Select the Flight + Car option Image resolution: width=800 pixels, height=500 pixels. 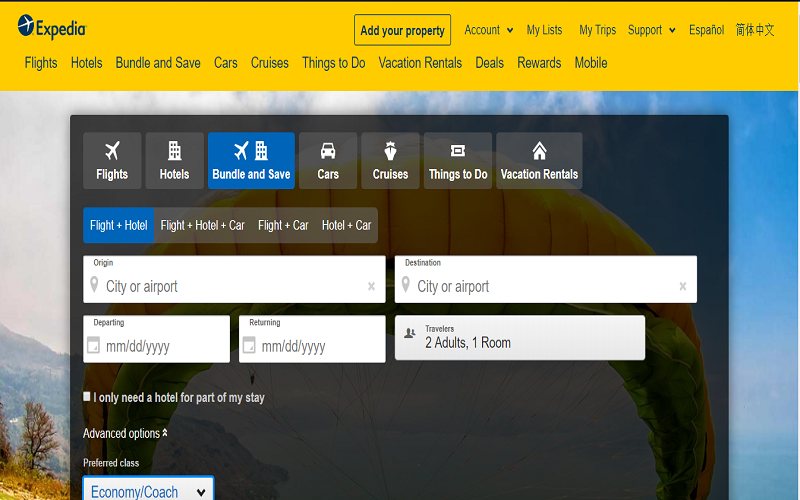point(283,225)
